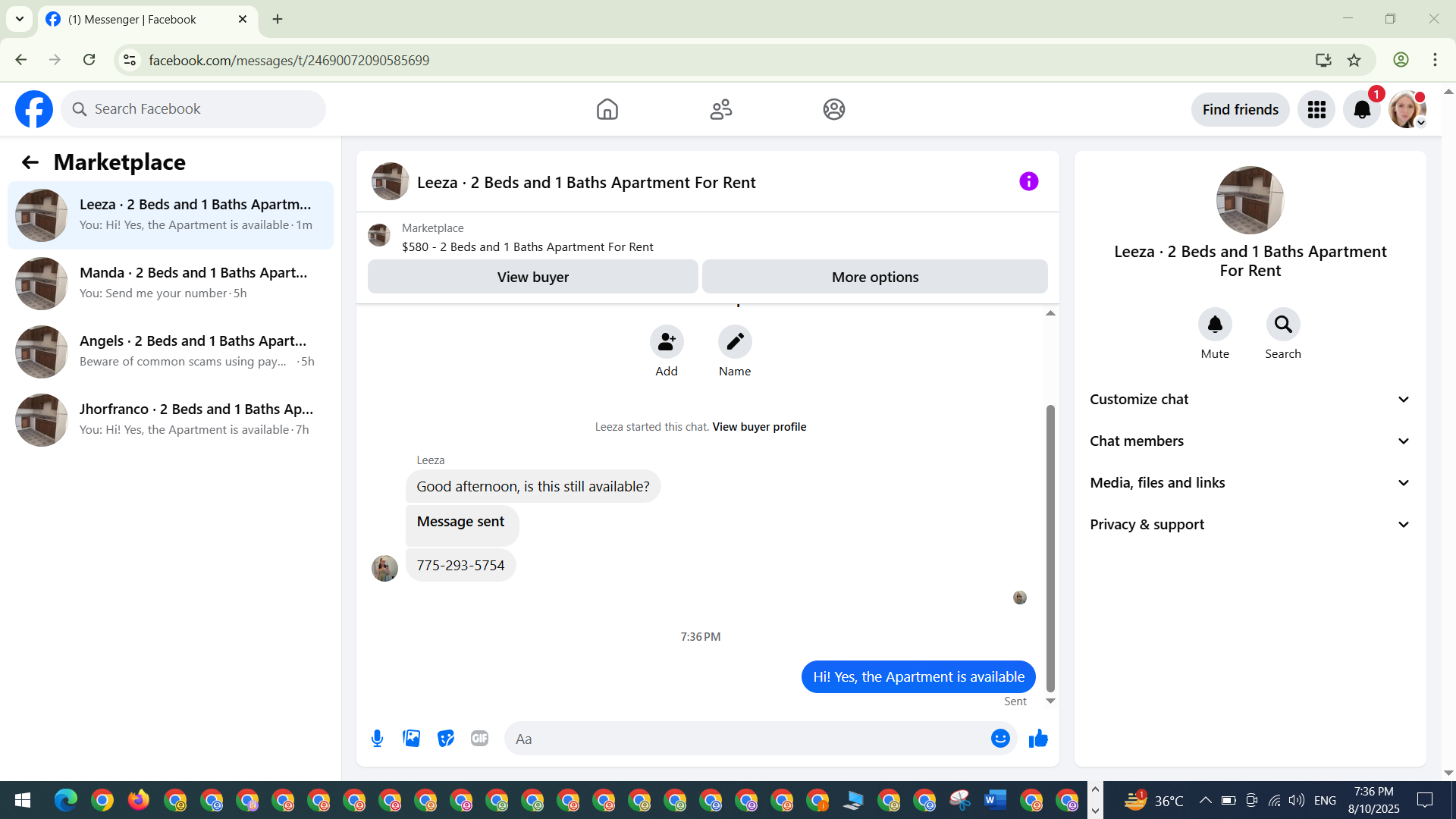Open the emoji picker in message box

[1000, 739]
